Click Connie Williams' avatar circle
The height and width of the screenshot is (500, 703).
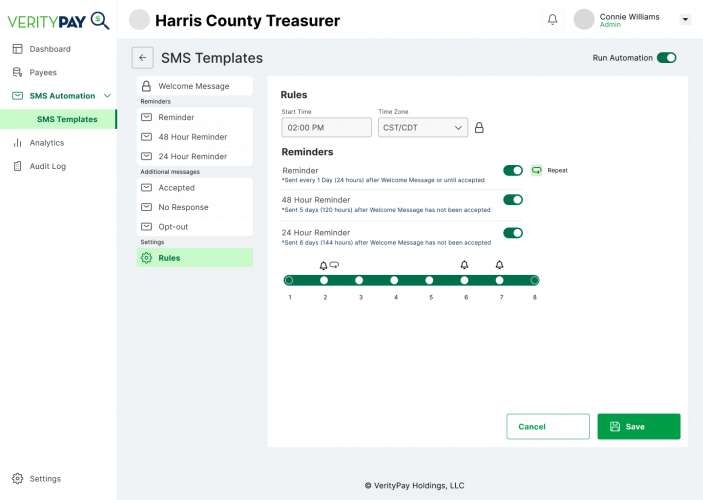coord(584,19)
